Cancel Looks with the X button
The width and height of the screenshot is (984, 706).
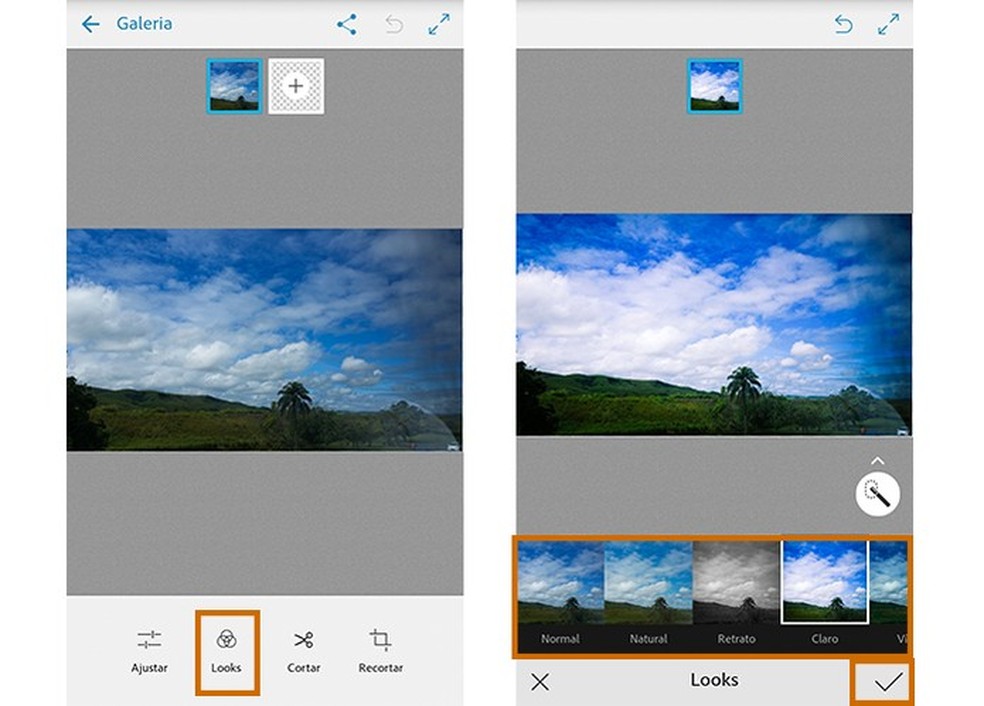click(540, 682)
